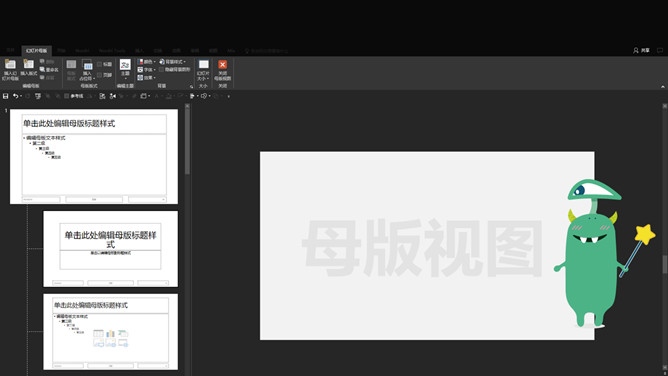Enable the Hide Background Graphics checkbox
This screenshot has width=668, height=376.
[161, 69]
